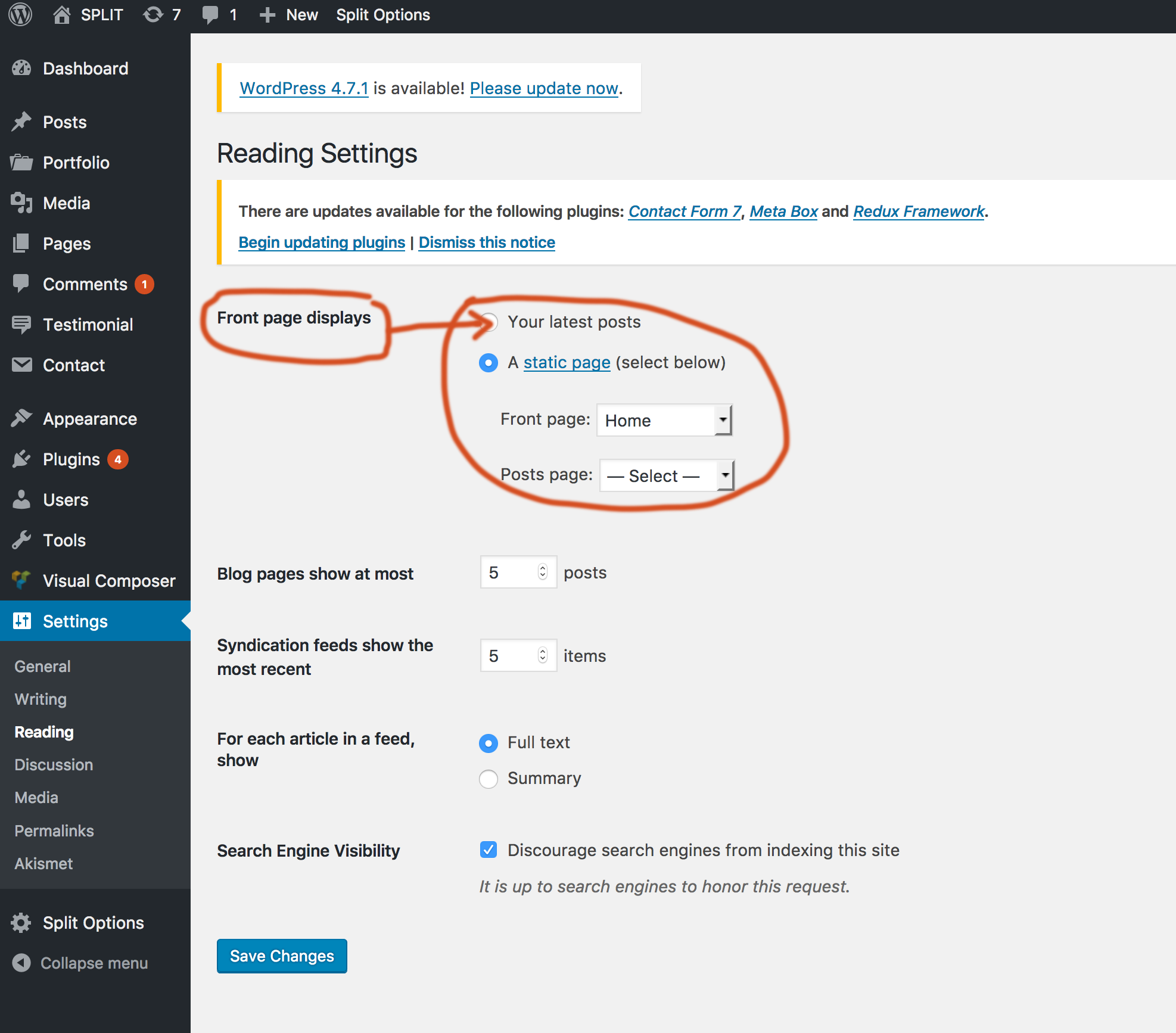Screen dimensions: 1176x1033
Task: Select Full text feed option
Action: click(489, 743)
